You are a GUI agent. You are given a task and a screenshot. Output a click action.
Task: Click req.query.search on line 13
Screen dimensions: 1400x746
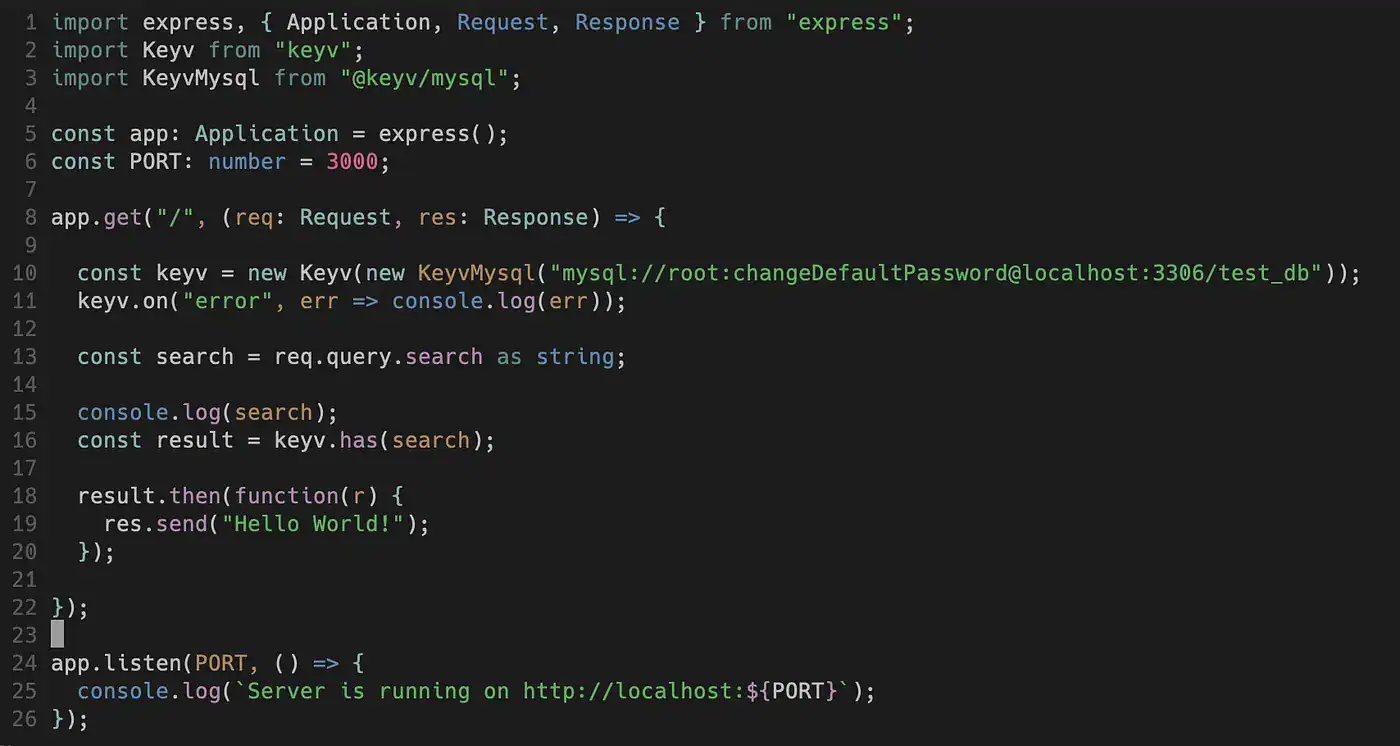point(378,357)
